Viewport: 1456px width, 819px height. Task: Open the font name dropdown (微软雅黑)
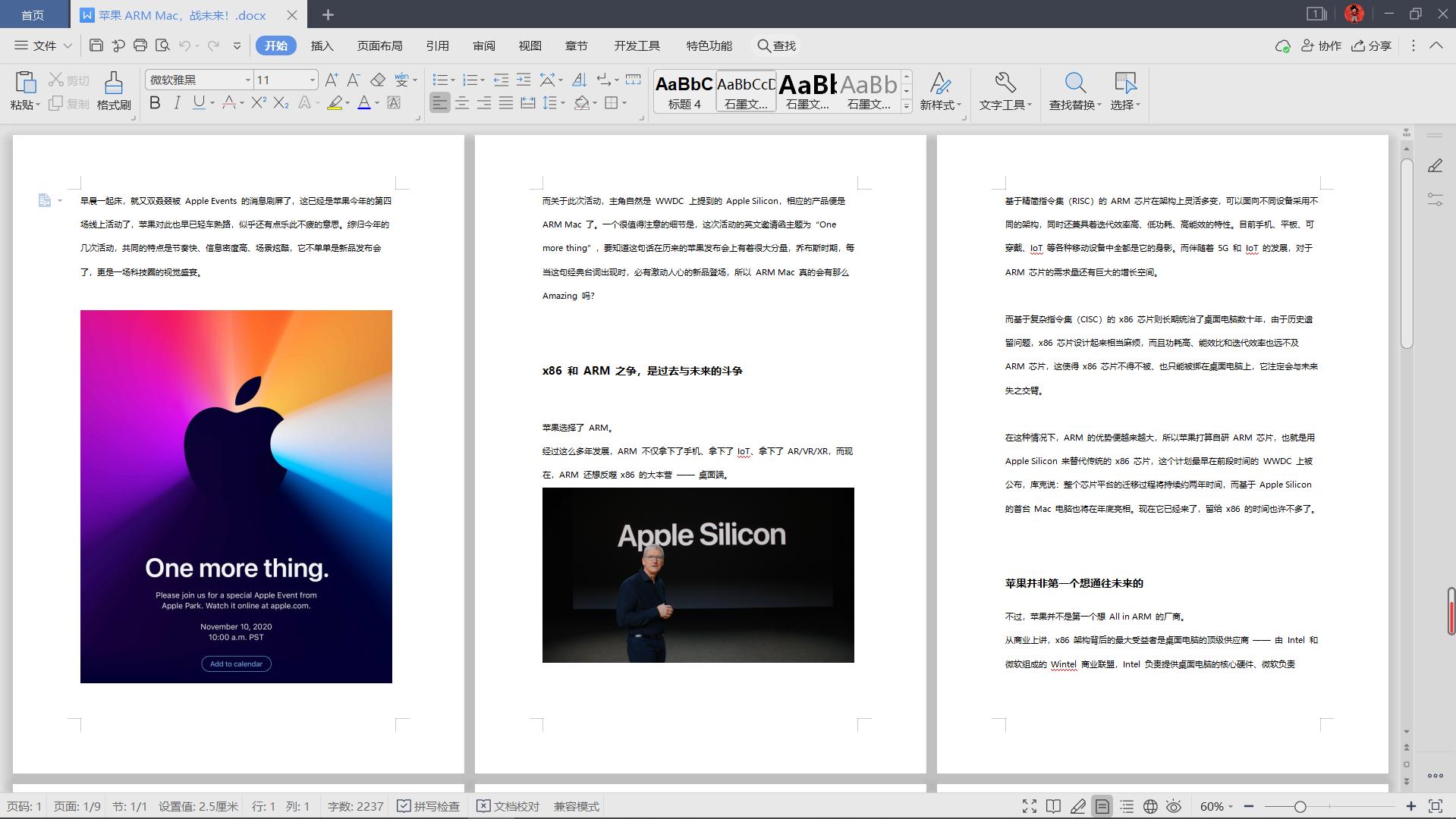[247, 80]
